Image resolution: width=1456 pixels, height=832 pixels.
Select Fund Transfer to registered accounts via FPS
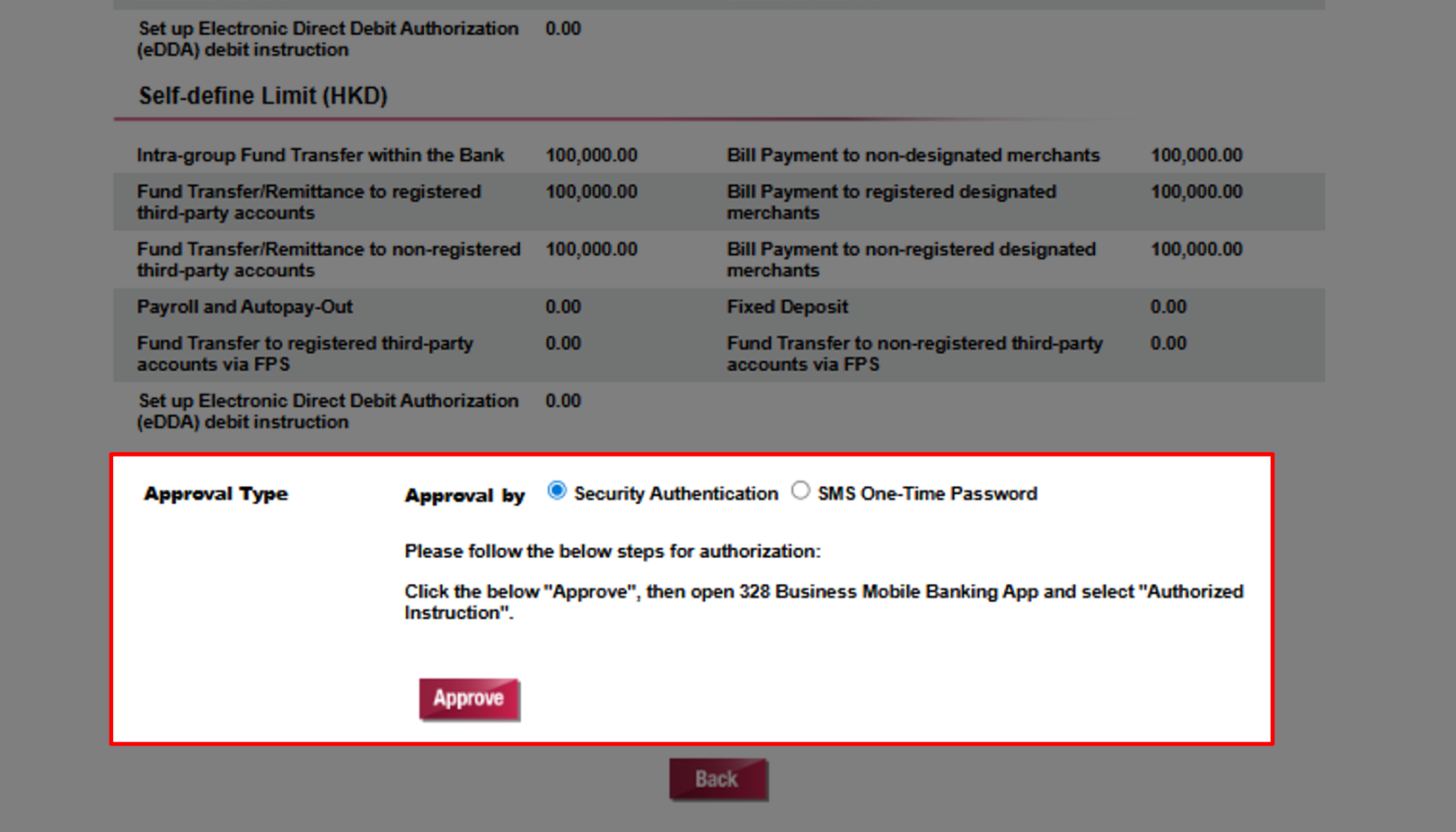pyautogui.click(x=304, y=353)
